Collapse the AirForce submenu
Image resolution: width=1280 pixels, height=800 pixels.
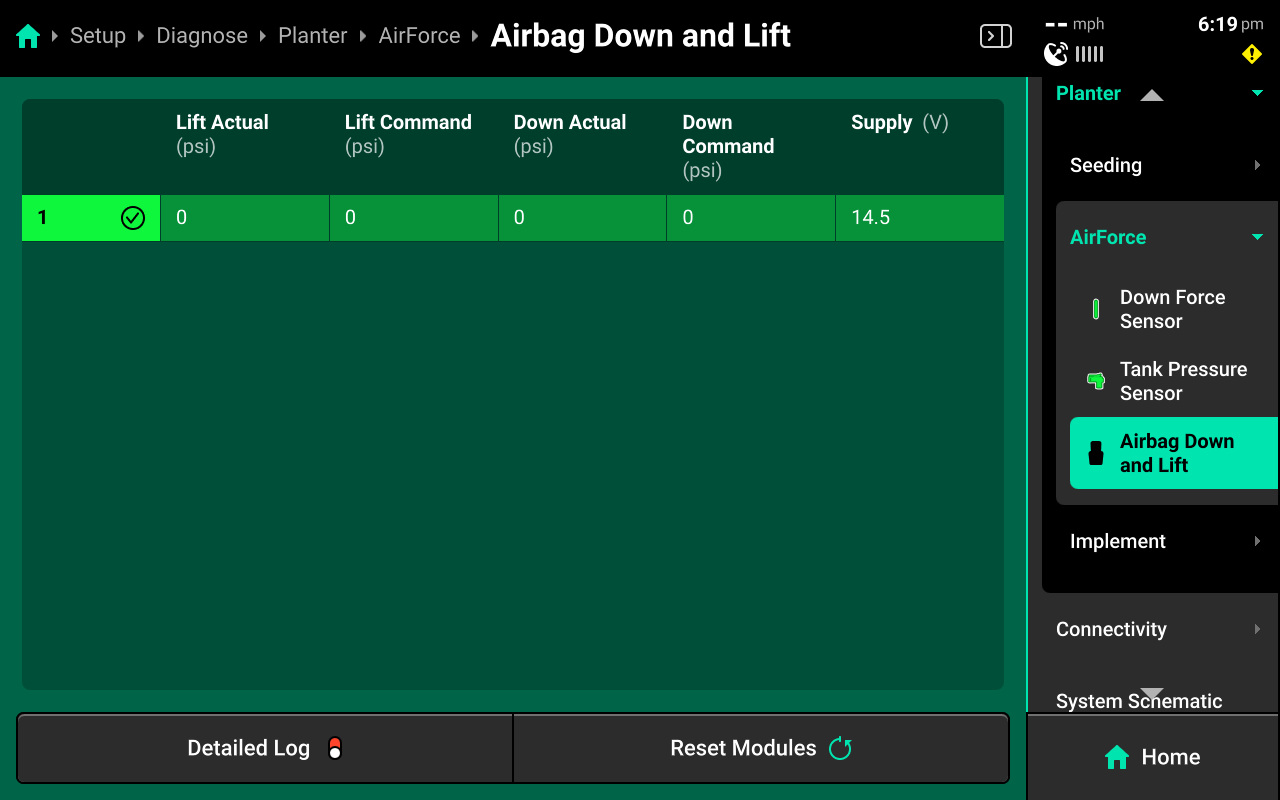tap(1257, 237)
